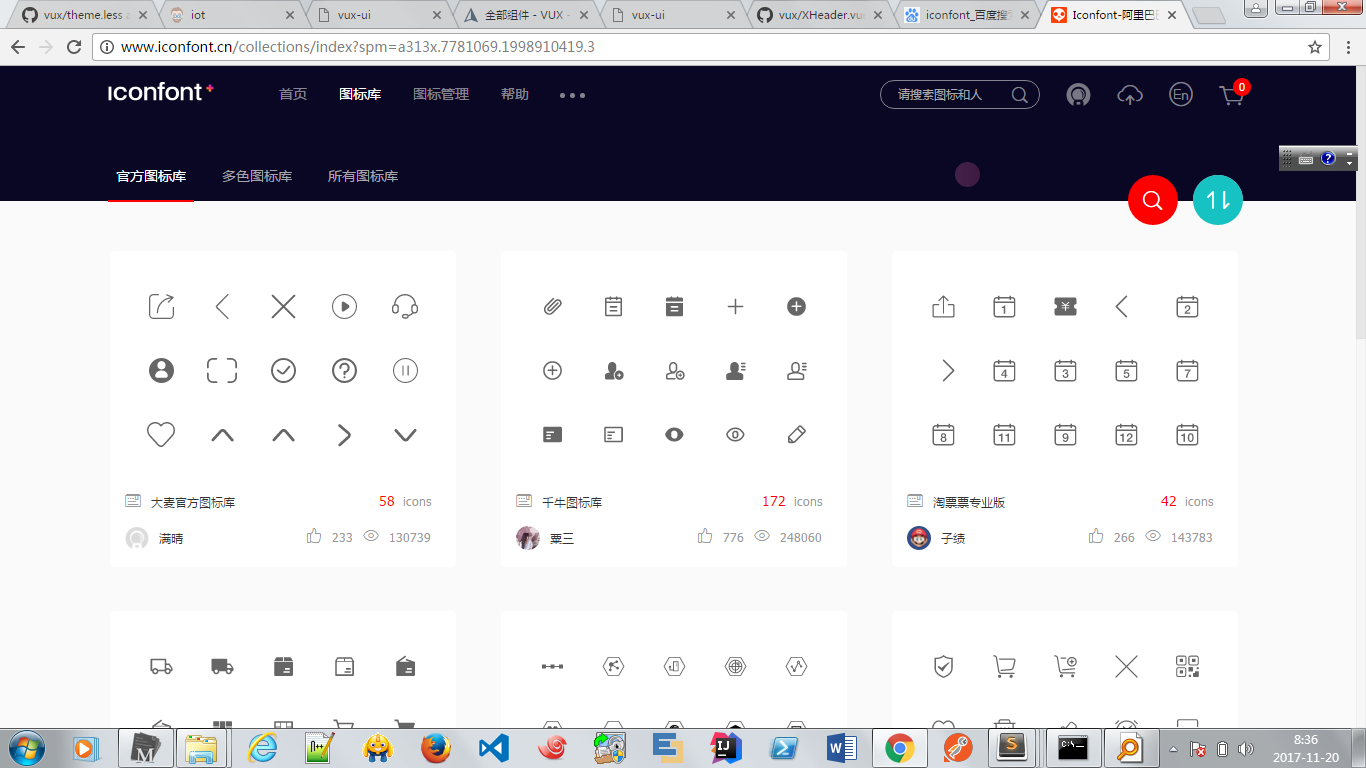
Task: Open the 图标管理 navigation item
Action: (x=441, y=94)
